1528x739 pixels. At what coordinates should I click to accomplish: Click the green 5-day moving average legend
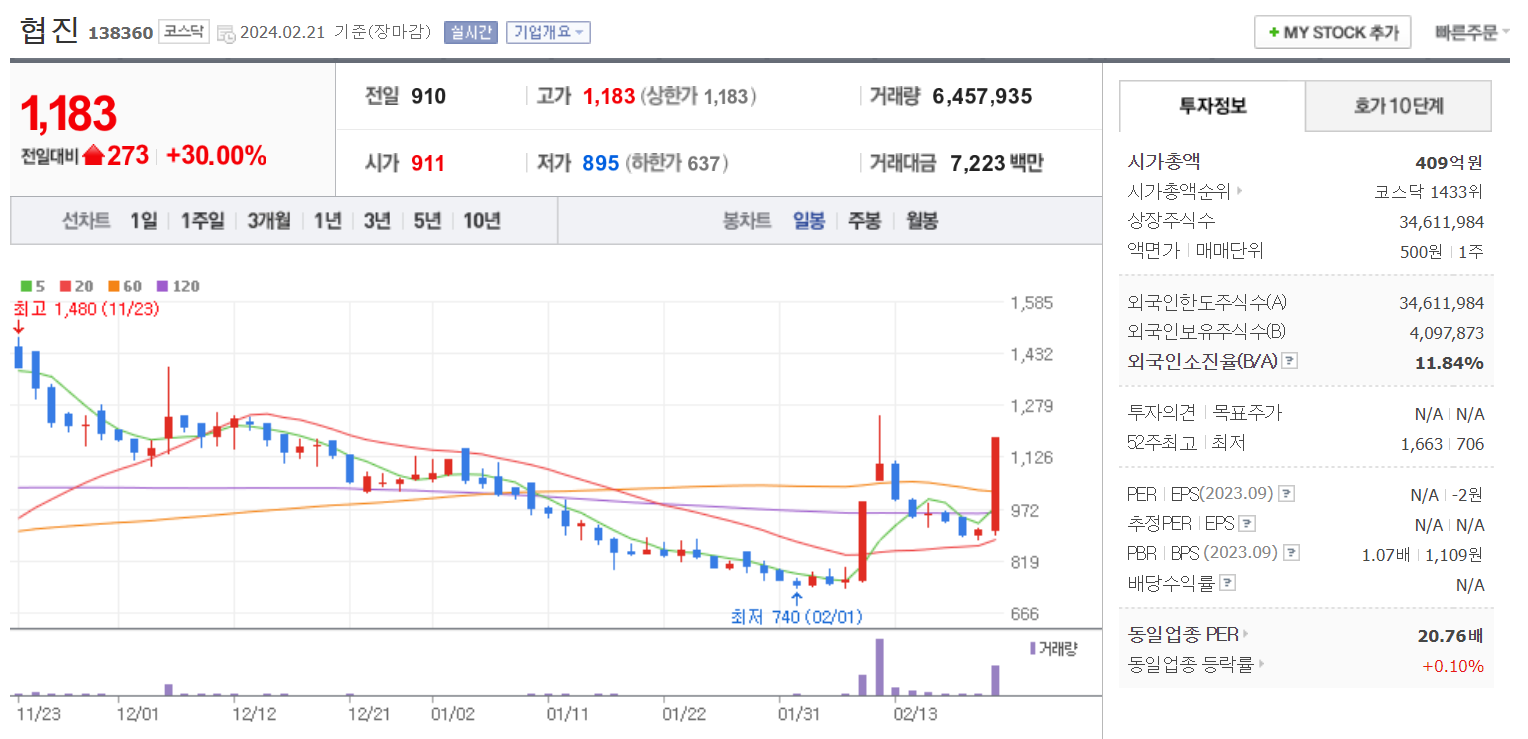[x=32, y=286]
